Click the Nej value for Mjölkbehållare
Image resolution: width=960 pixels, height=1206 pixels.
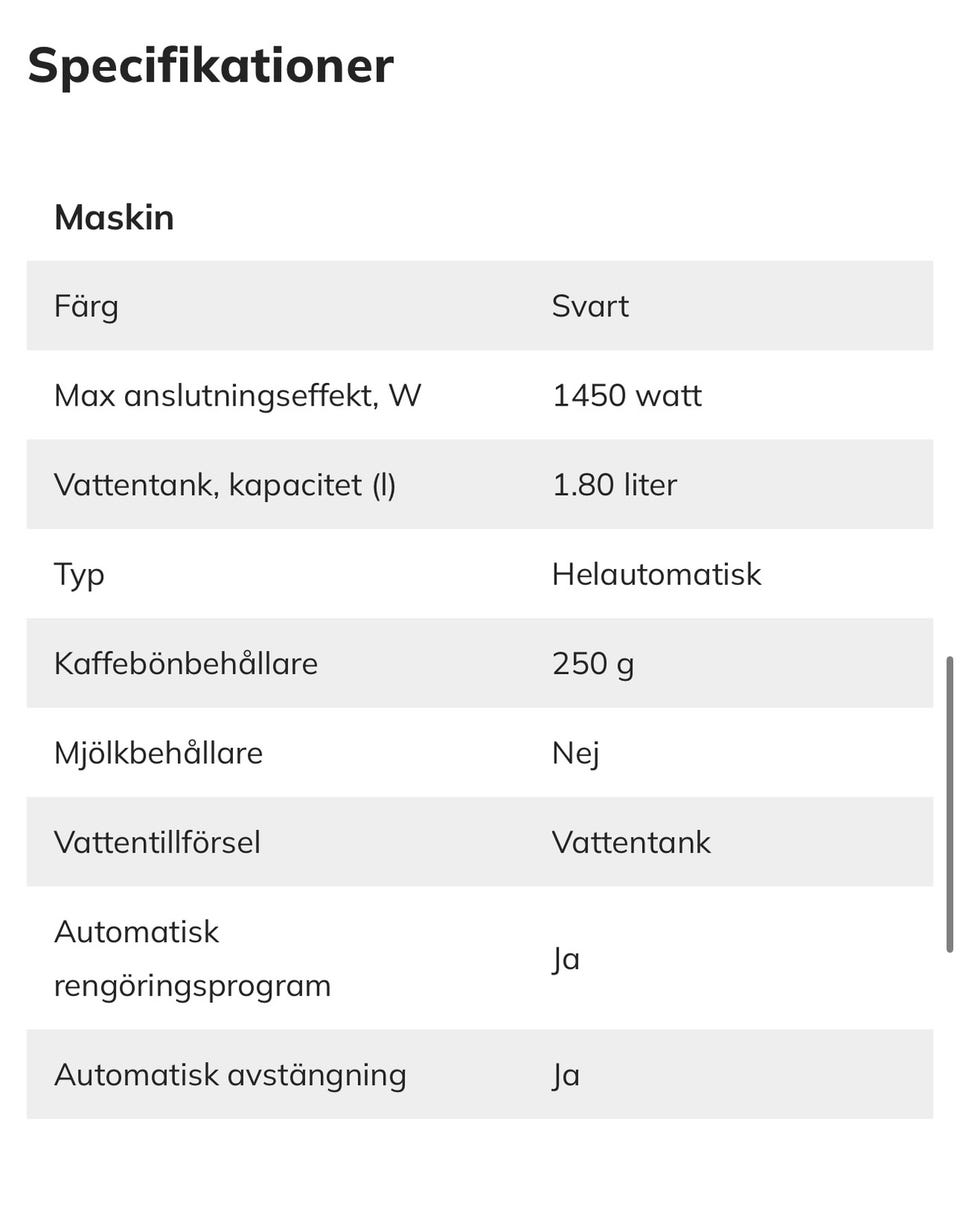(575, 753)
